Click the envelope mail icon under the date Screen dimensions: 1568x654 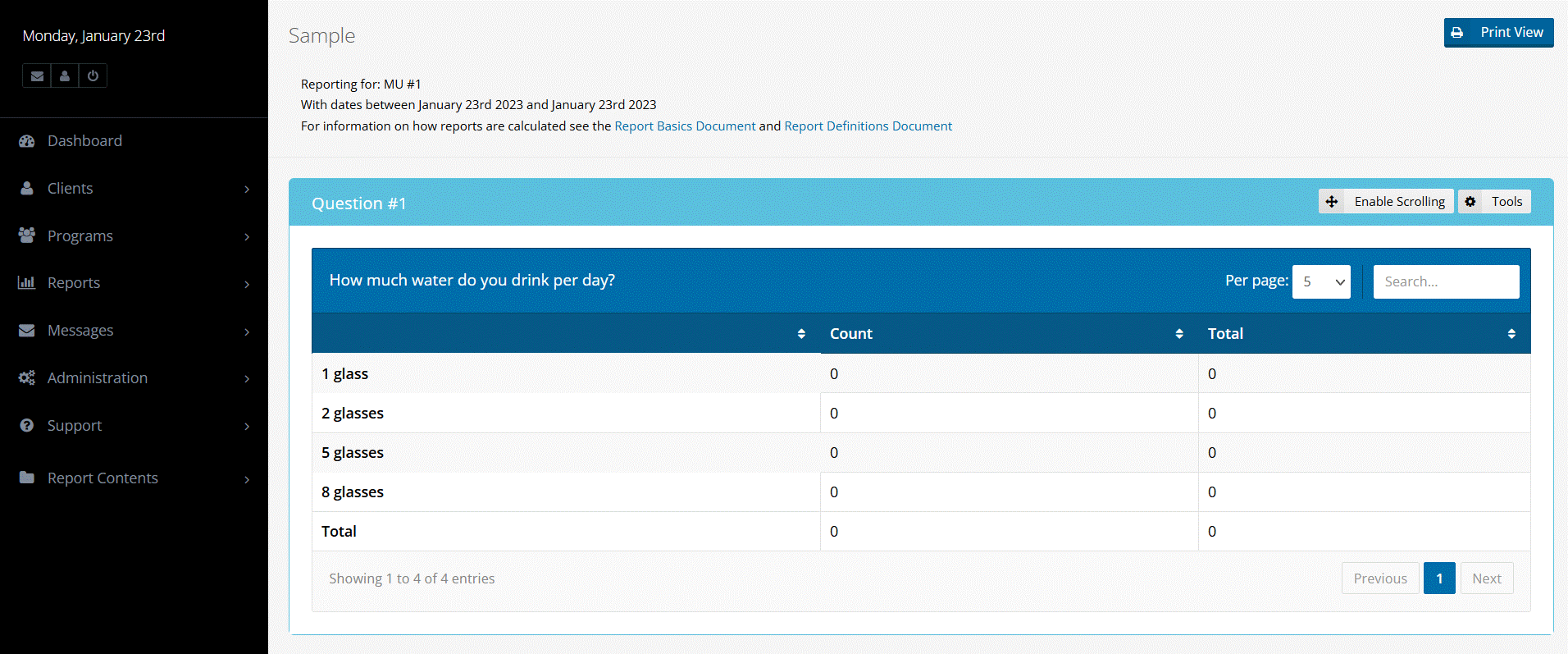pos(37,76)
